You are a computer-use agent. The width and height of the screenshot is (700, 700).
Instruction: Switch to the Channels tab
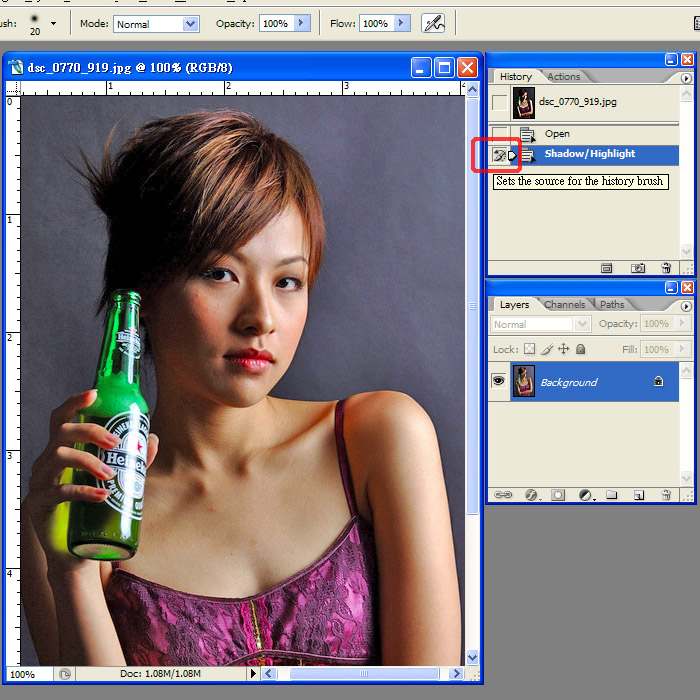pyautogui.click(x=564, y=305)
